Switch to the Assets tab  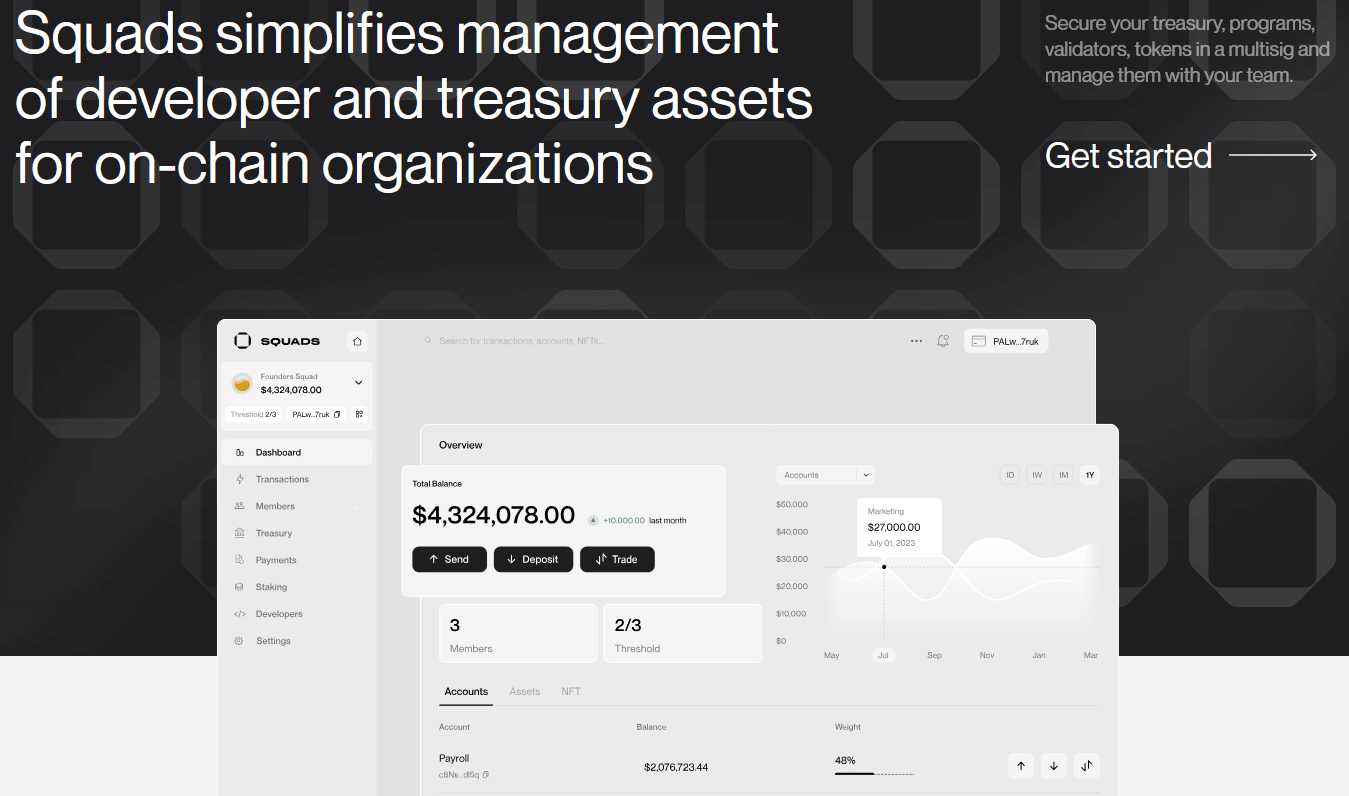tap(525, 692)
